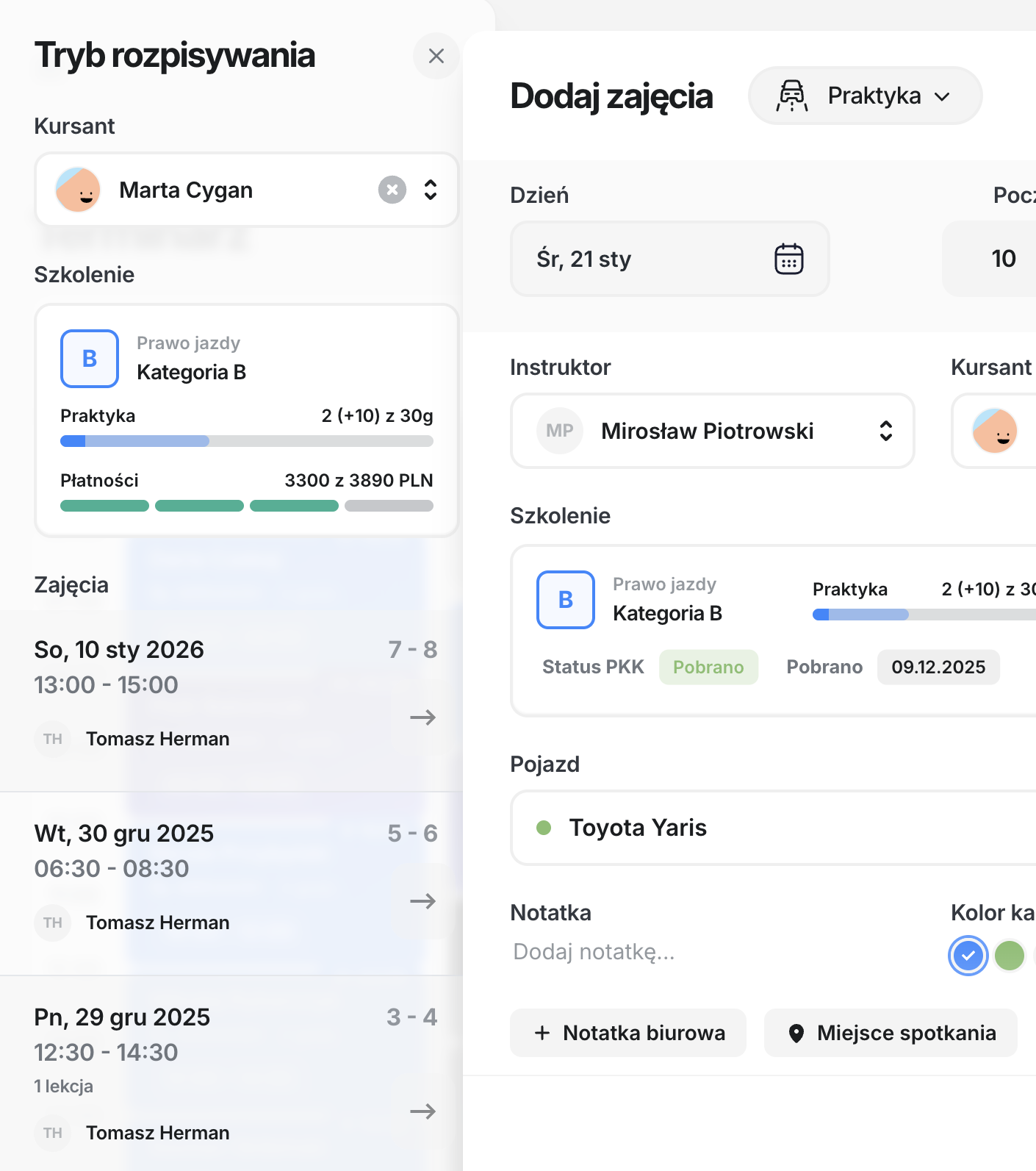This screenshot has width=1036, height=1171.
Task: Open the Toyota Yaris vehicle selector
Action: (771, 828)
